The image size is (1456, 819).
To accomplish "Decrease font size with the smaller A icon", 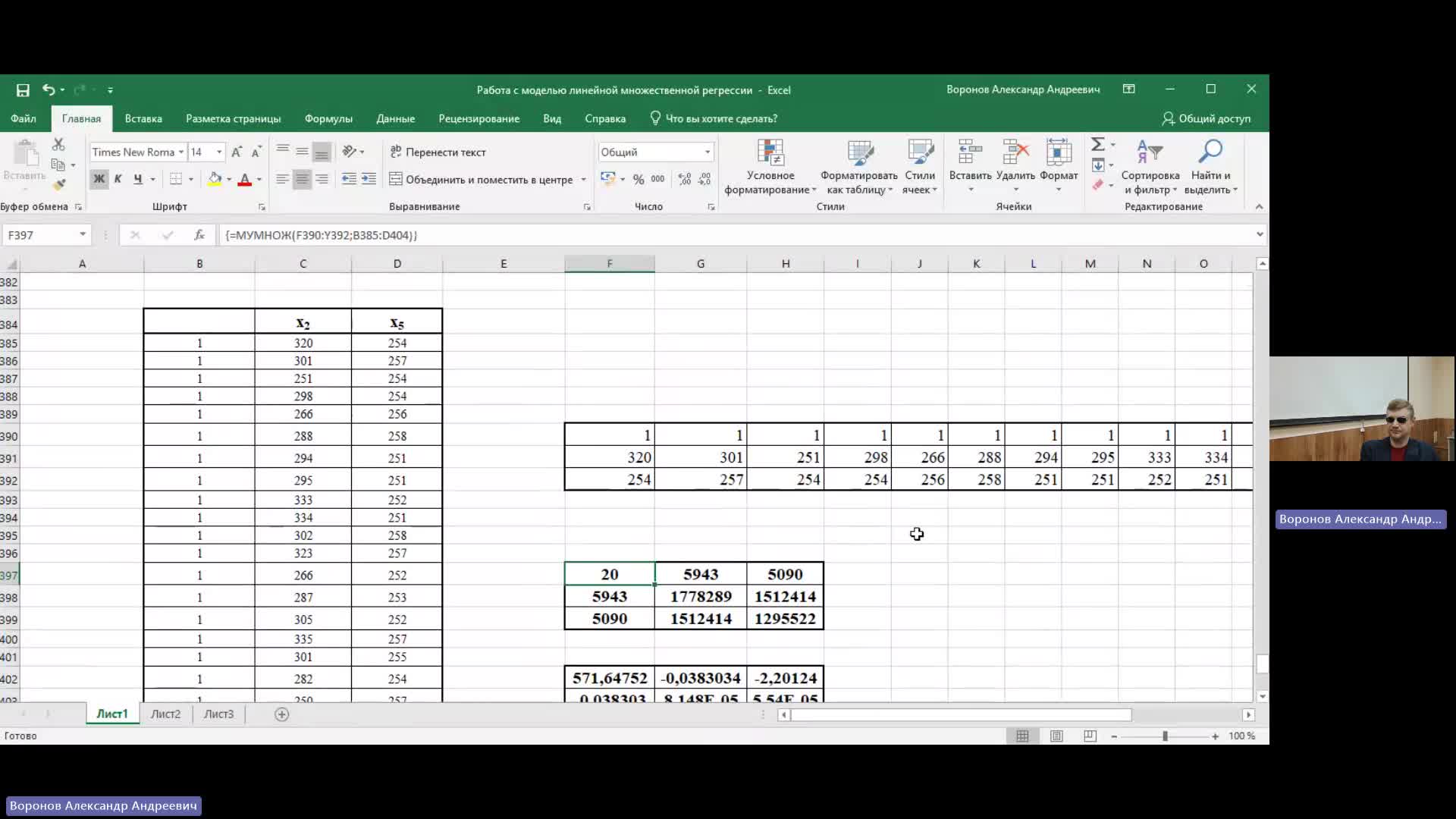I will (256, 152).
